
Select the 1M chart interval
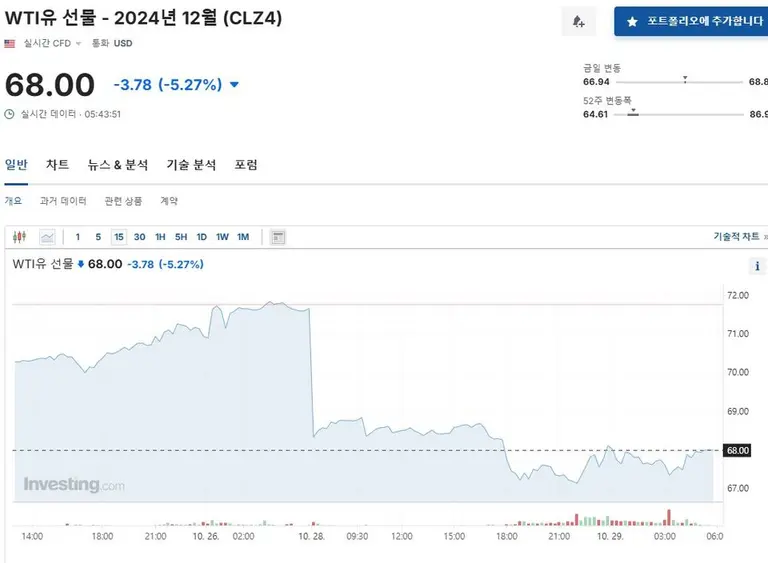pyautogui.click(x=243, y=237)
